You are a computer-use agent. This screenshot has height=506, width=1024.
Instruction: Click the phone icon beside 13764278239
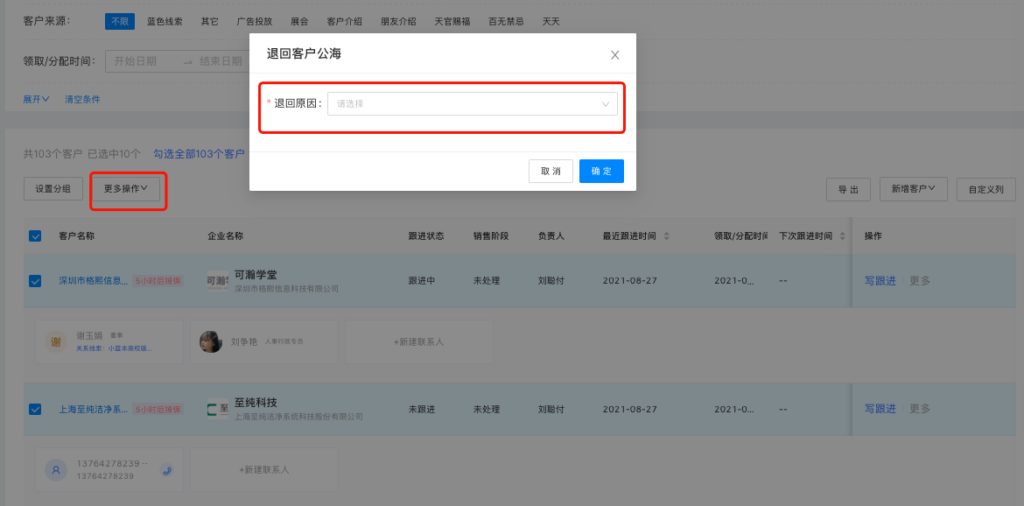[167, 468]
